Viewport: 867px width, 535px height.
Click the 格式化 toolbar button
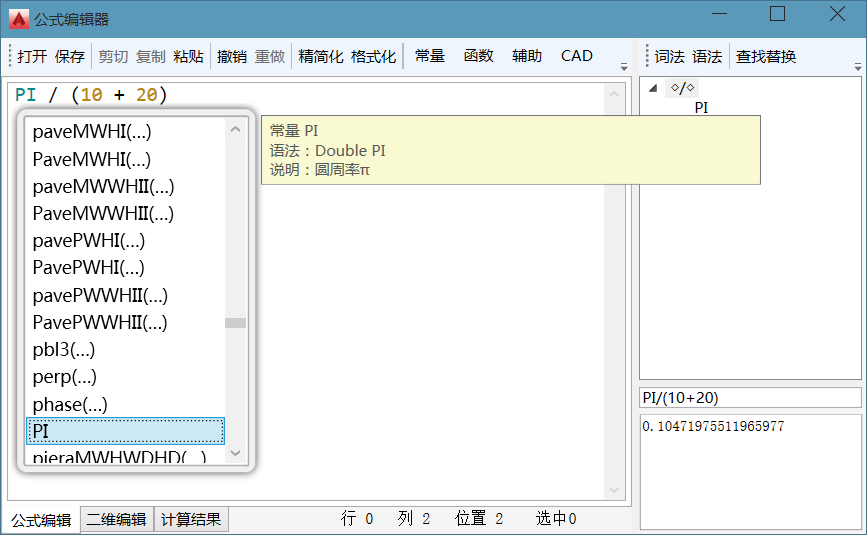point(373,56)
